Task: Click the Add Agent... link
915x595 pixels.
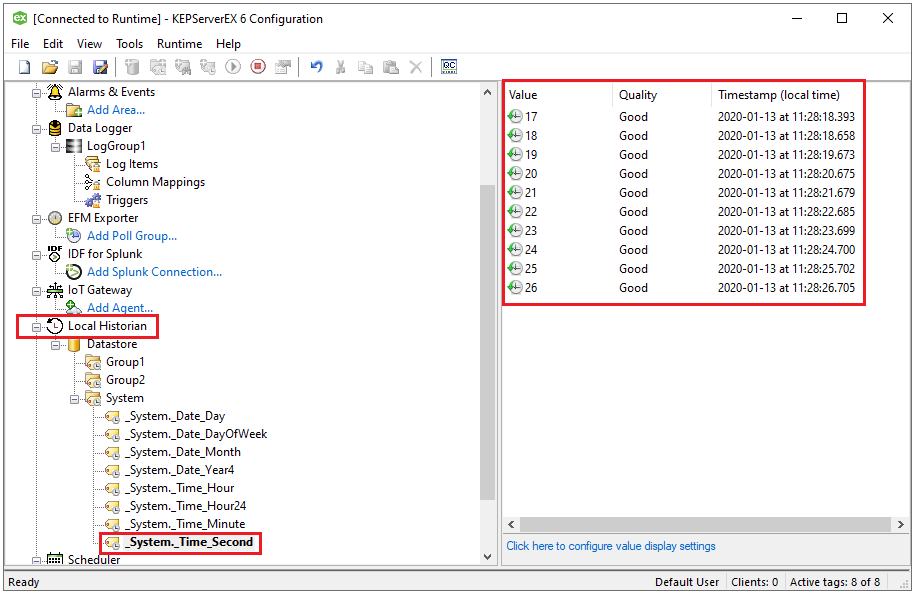Action: pyautogui.click(x=120, y=307)
